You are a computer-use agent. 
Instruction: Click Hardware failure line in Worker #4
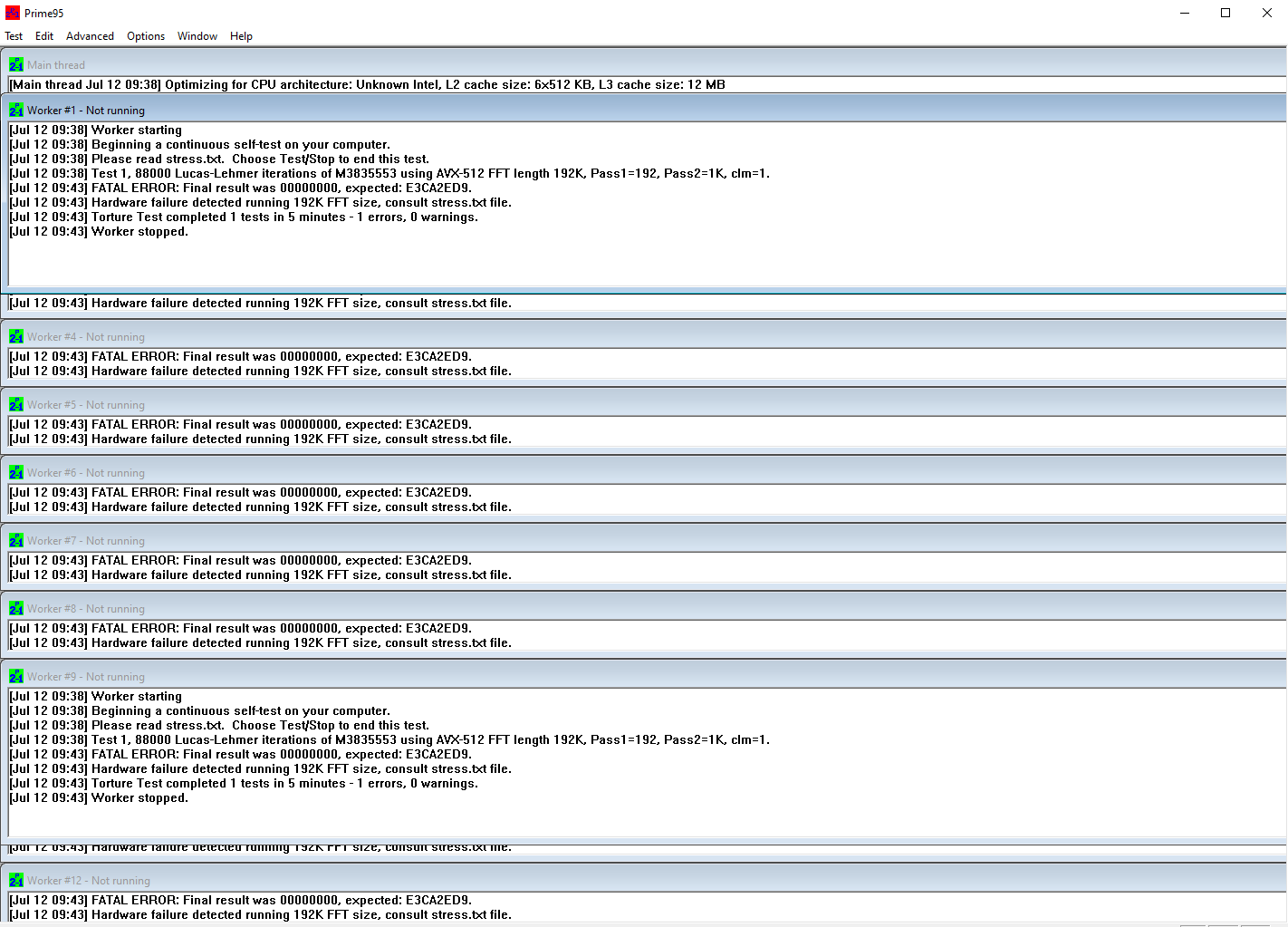[x=261, y=371]
